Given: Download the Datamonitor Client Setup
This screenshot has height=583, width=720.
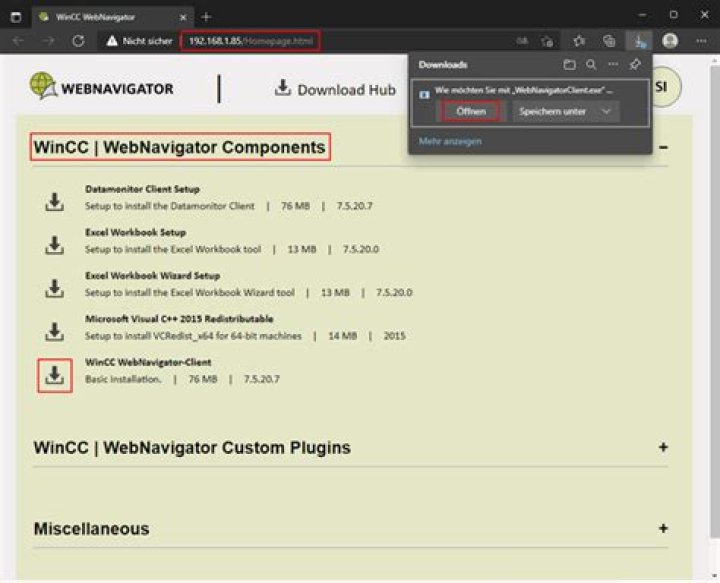Looking at the screenshot, I should [54, 202].
